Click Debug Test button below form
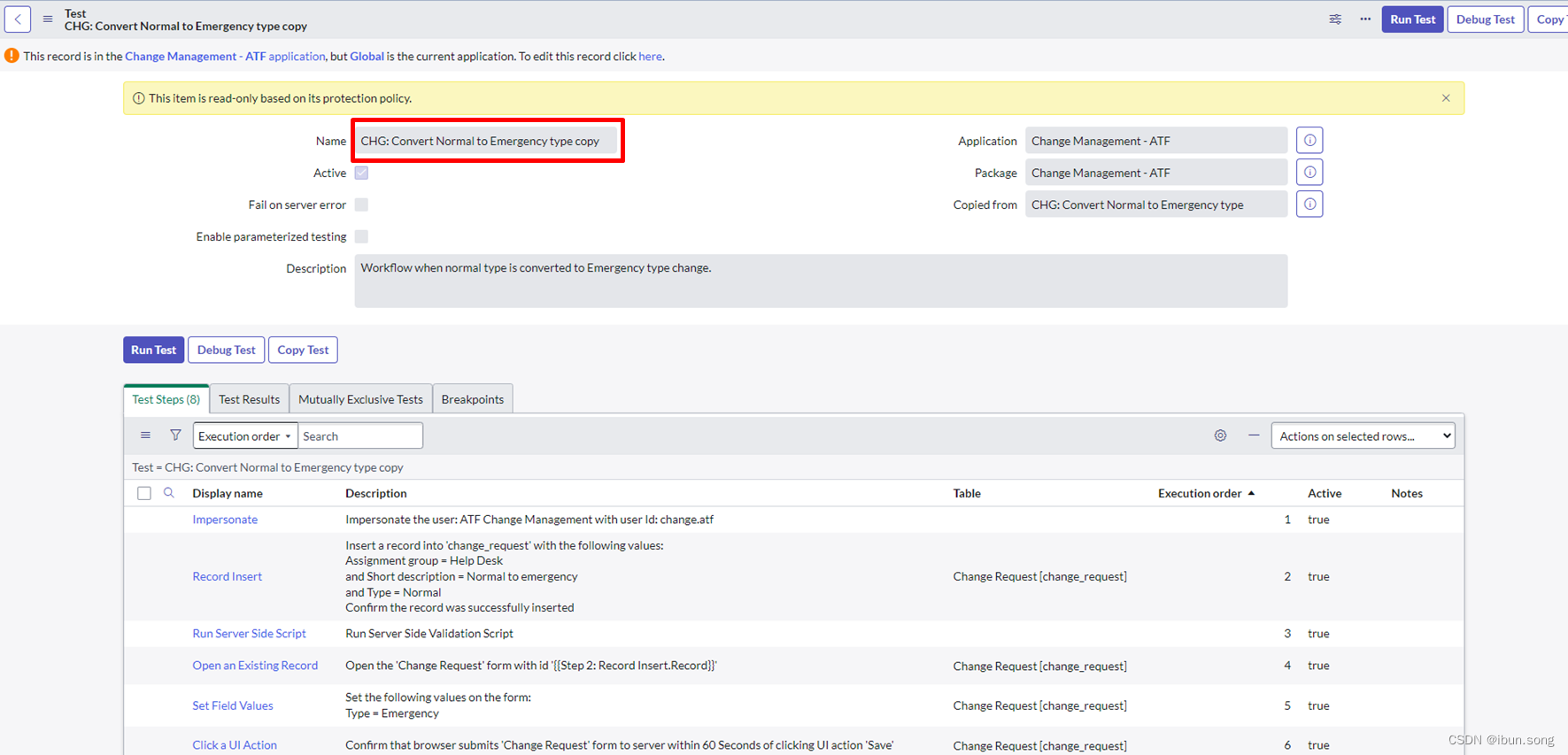 226,350
